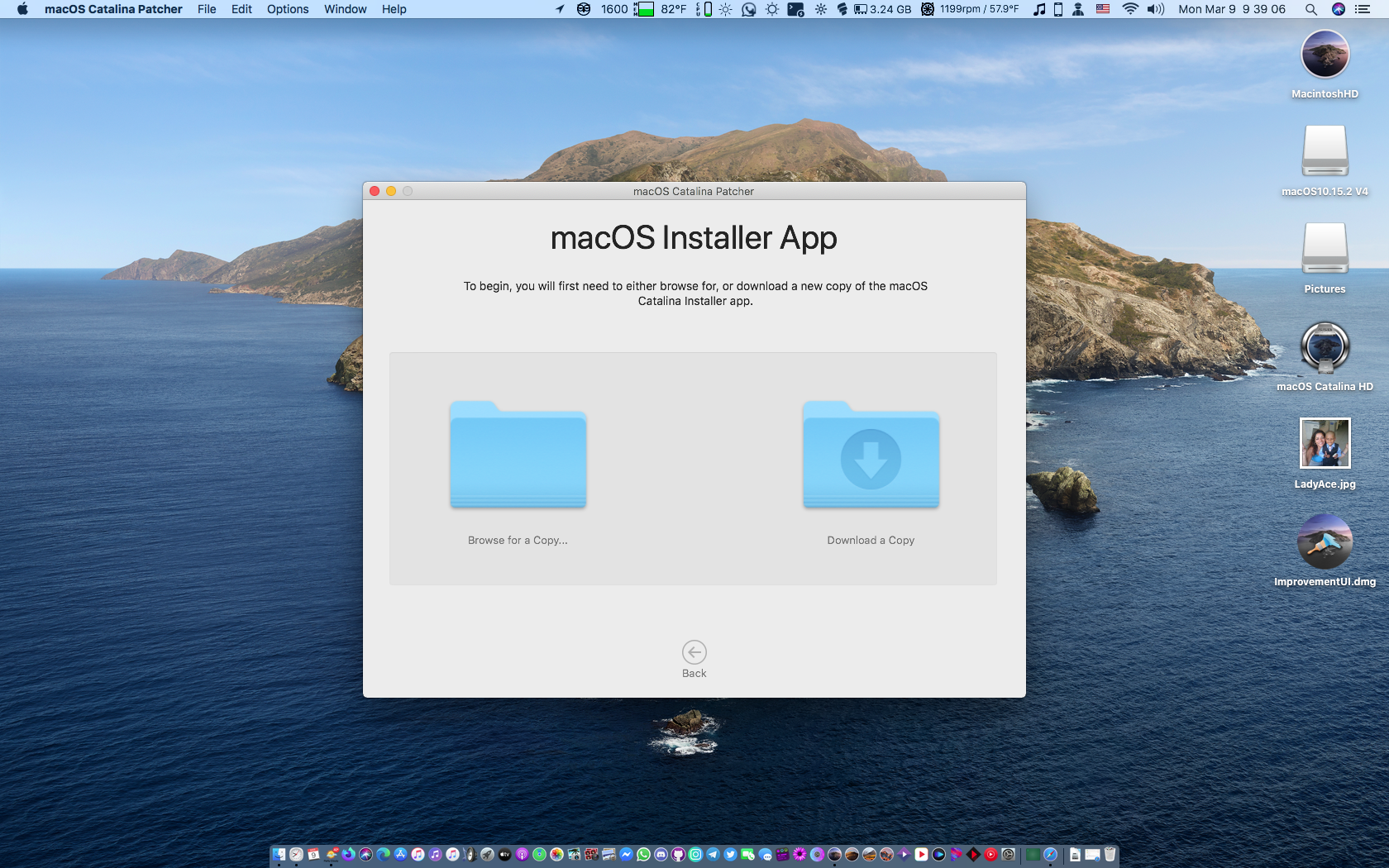
Task: Open Safari from the Dock
Action: [x=1050, y=854]
